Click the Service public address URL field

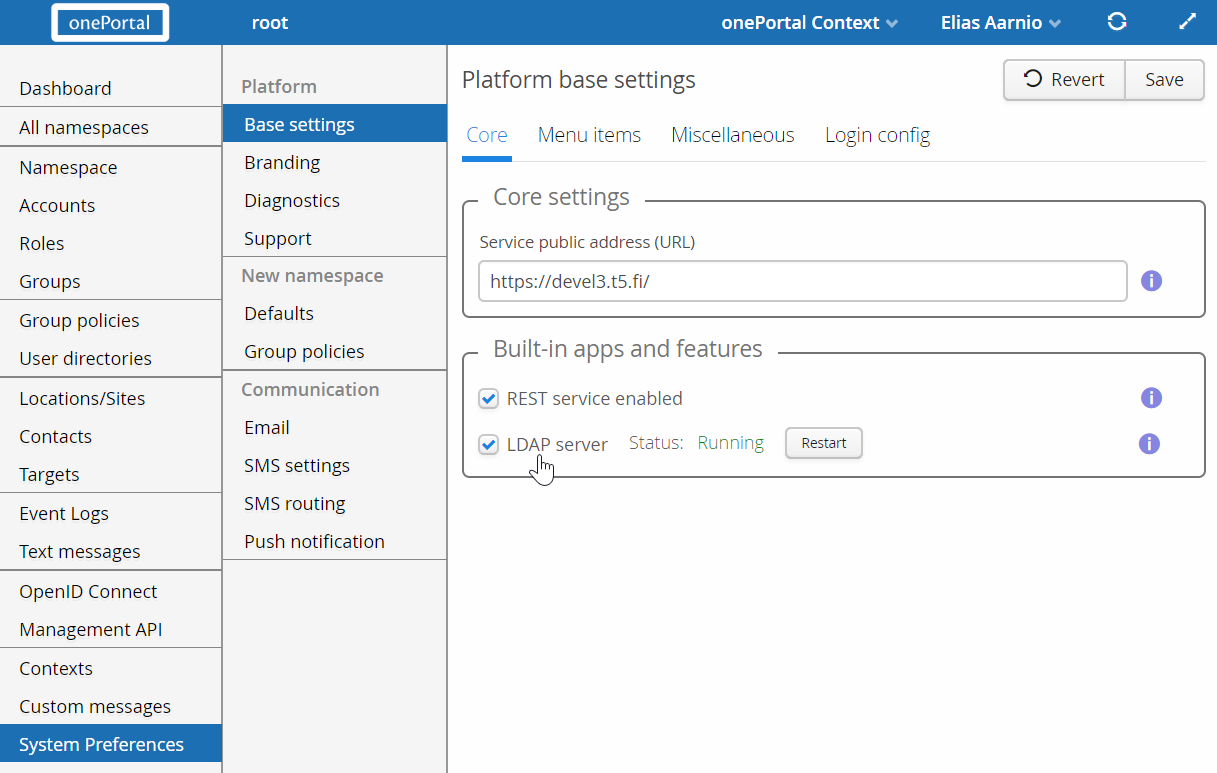coord(802,282)
